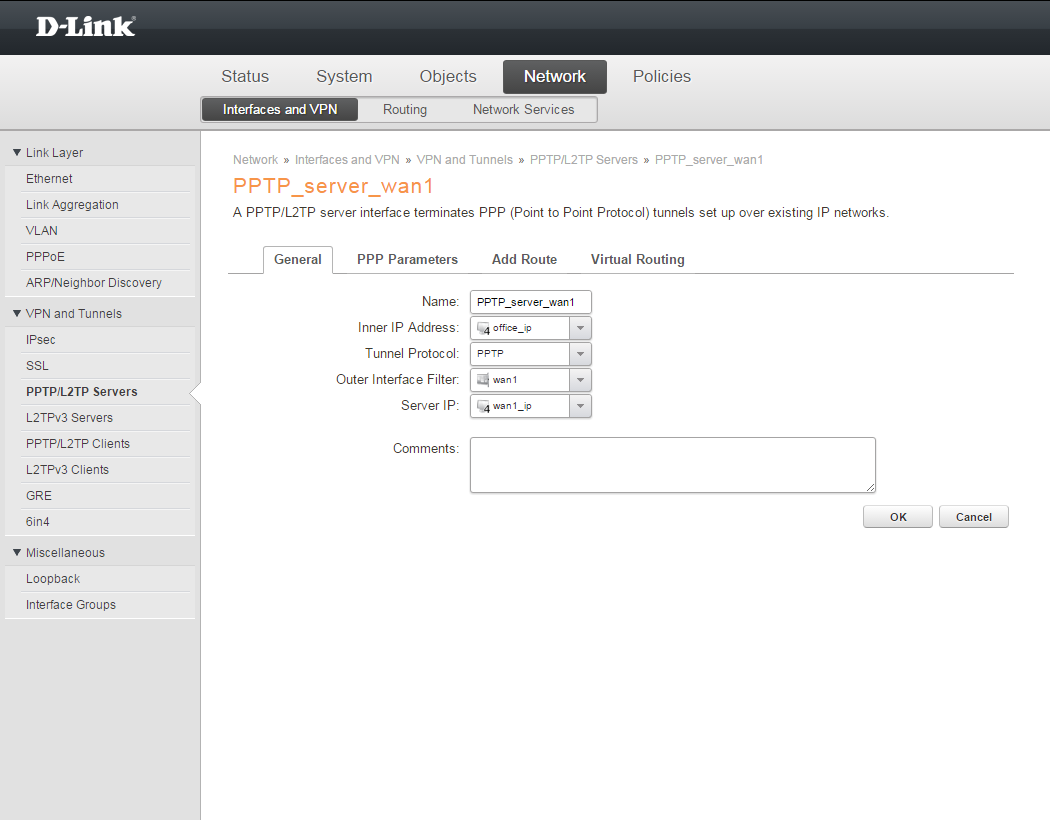
Task: Follow the PPTP/L2TP Servers breadcrumb link
Action: click(x=583, y=160)
